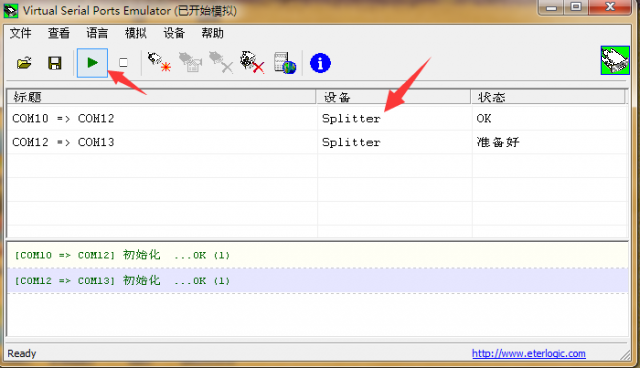Open the 模拟 menu
This screenshot has width=640, height=368.
pos(136,33)
